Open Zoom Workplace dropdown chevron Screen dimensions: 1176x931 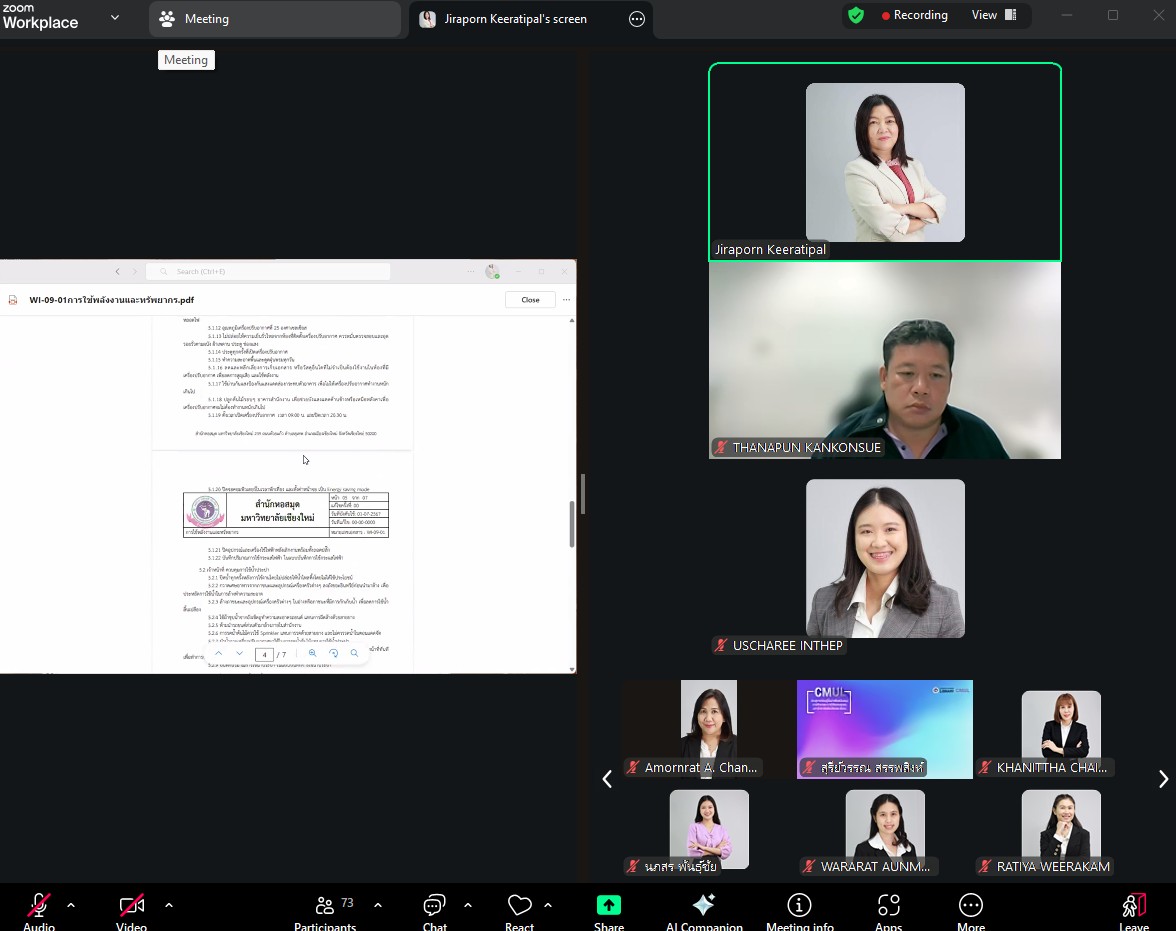115,17
